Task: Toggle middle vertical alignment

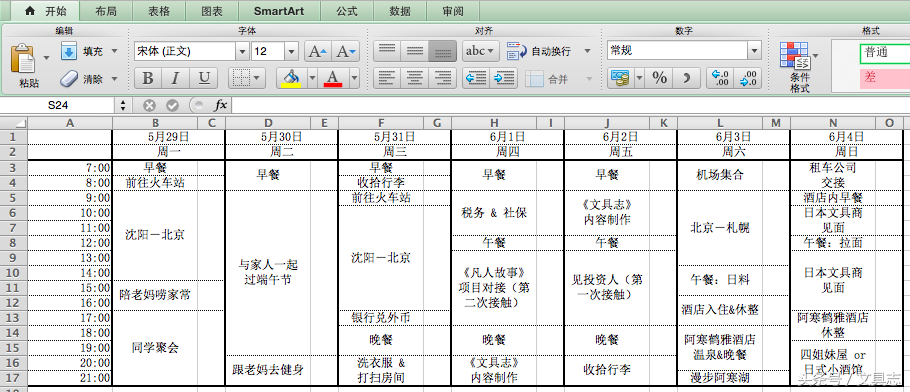Action: point(415,51)
